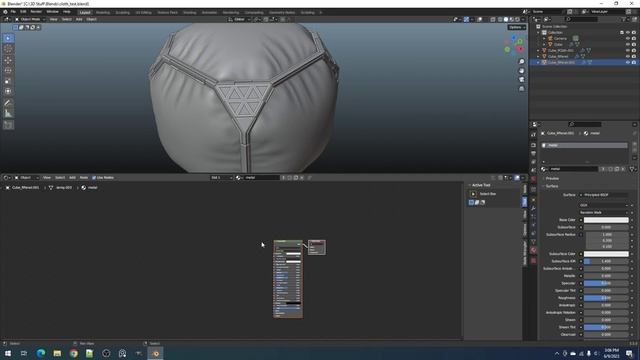Open the Material properties tab icon
The image size is (640, 360).
coord(533,250)
